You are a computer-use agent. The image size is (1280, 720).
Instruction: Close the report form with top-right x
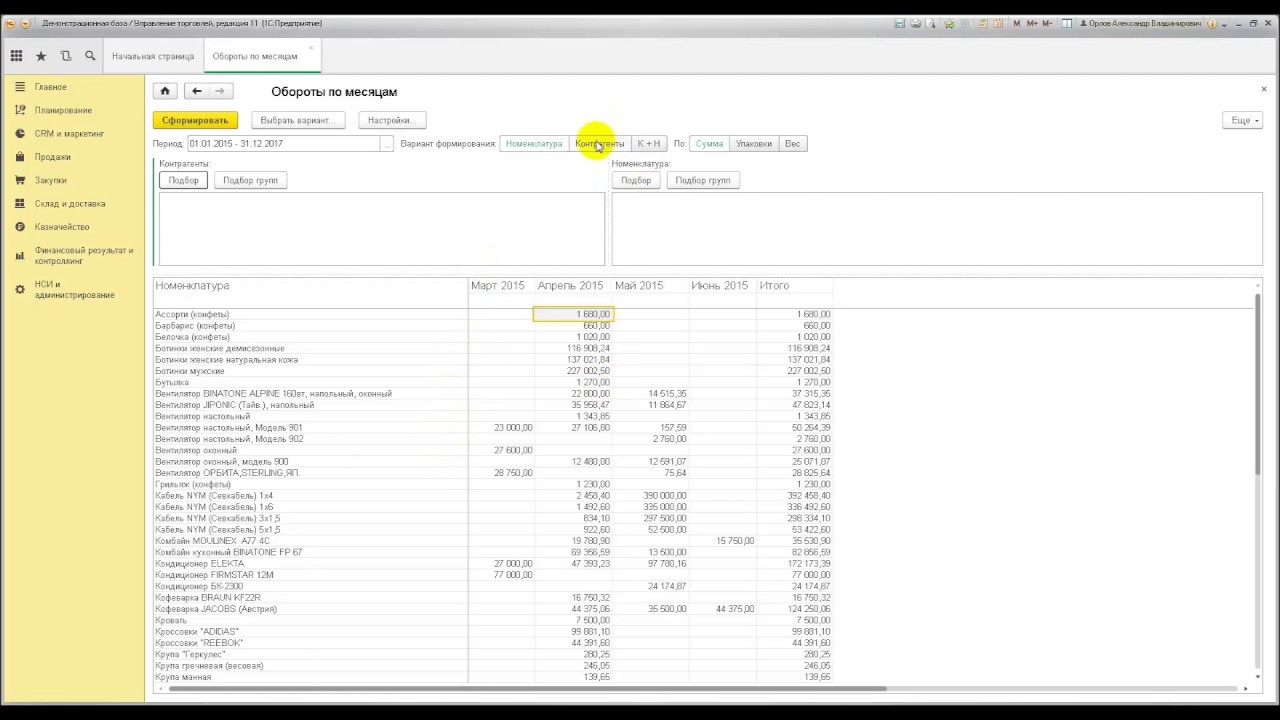tap(1264, 89)
